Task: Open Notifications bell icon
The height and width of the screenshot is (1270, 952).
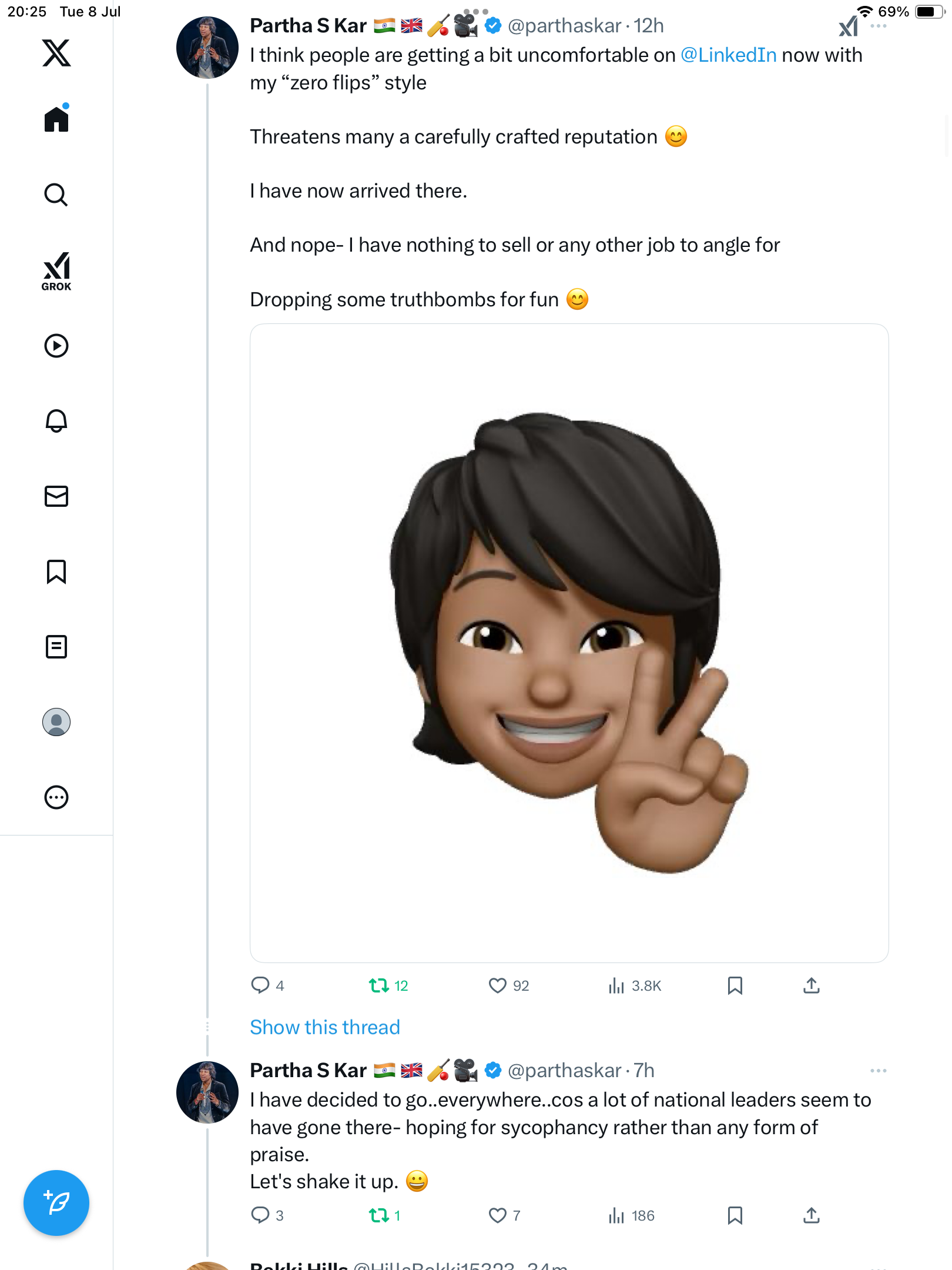Action: tap(56, 420)
